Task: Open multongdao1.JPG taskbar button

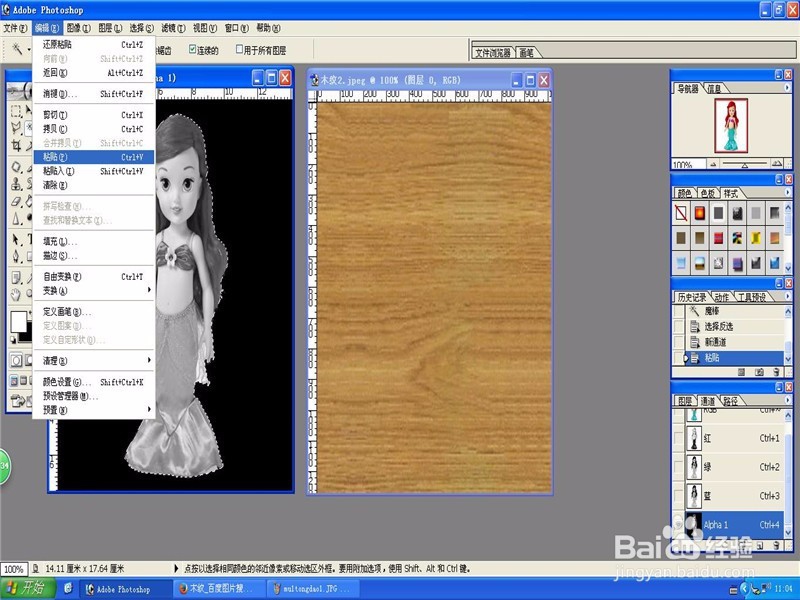Action: 314,589
